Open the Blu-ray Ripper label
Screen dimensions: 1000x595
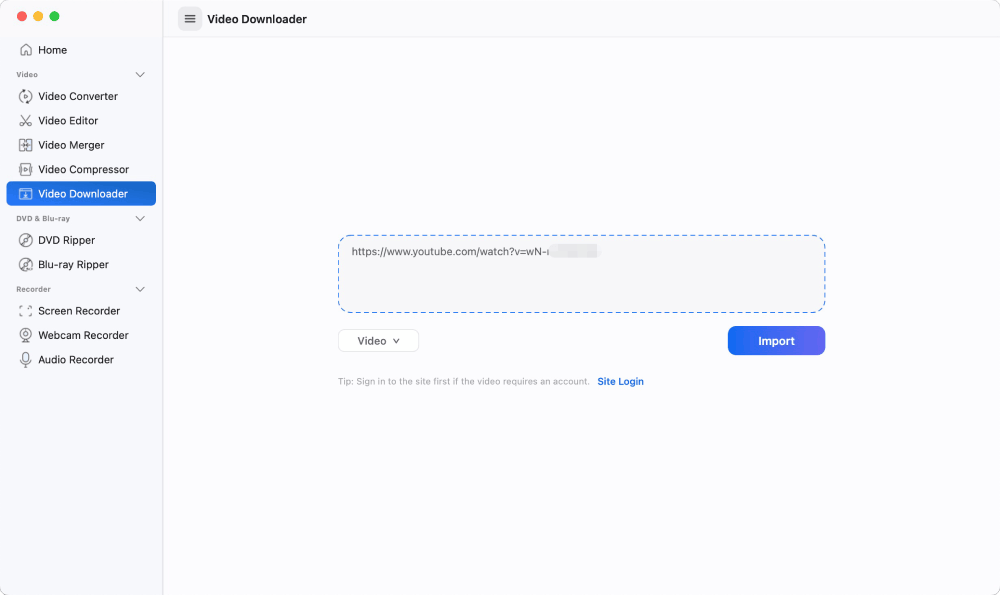(x=73, y=265)
